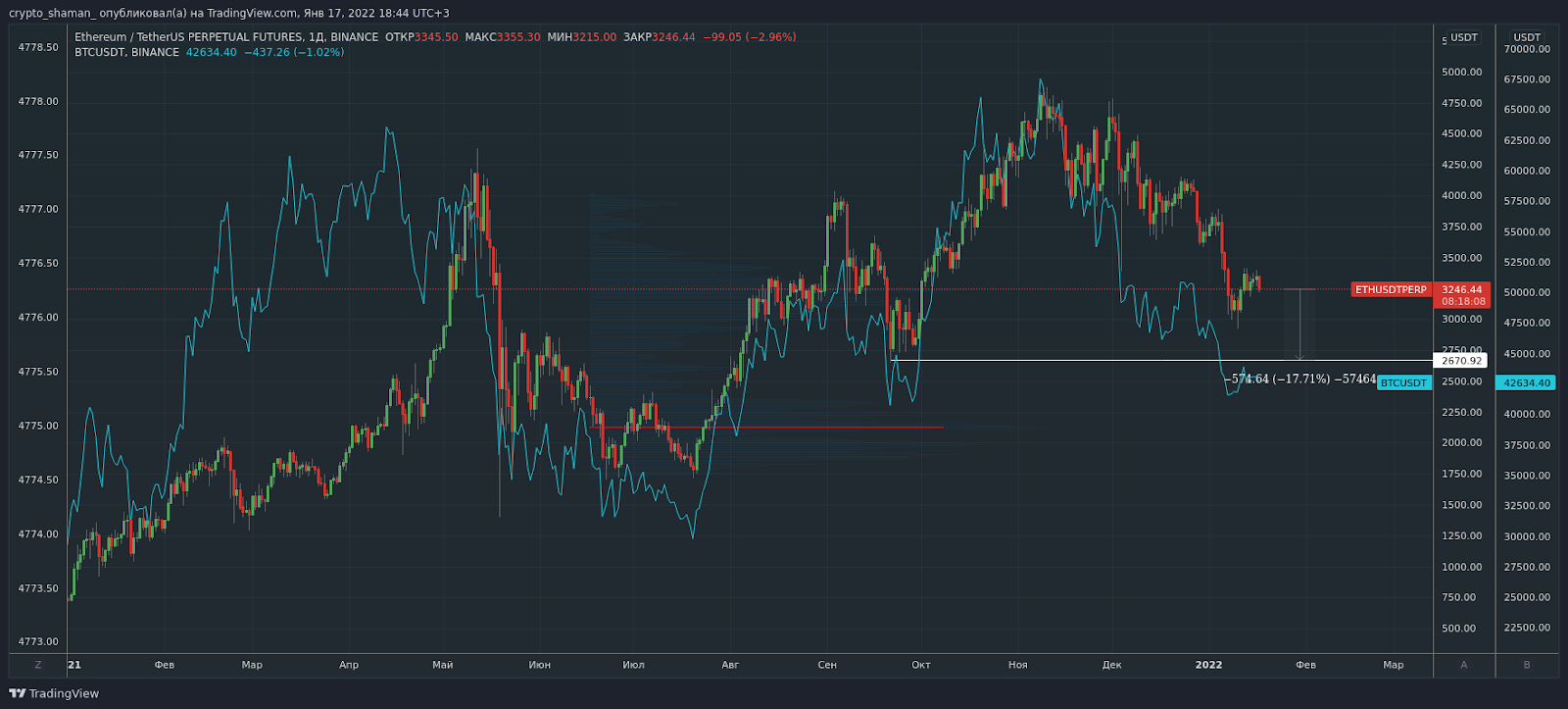
Task: Click the TradingView logo icon at the bottom
Action: pos(18,693)
